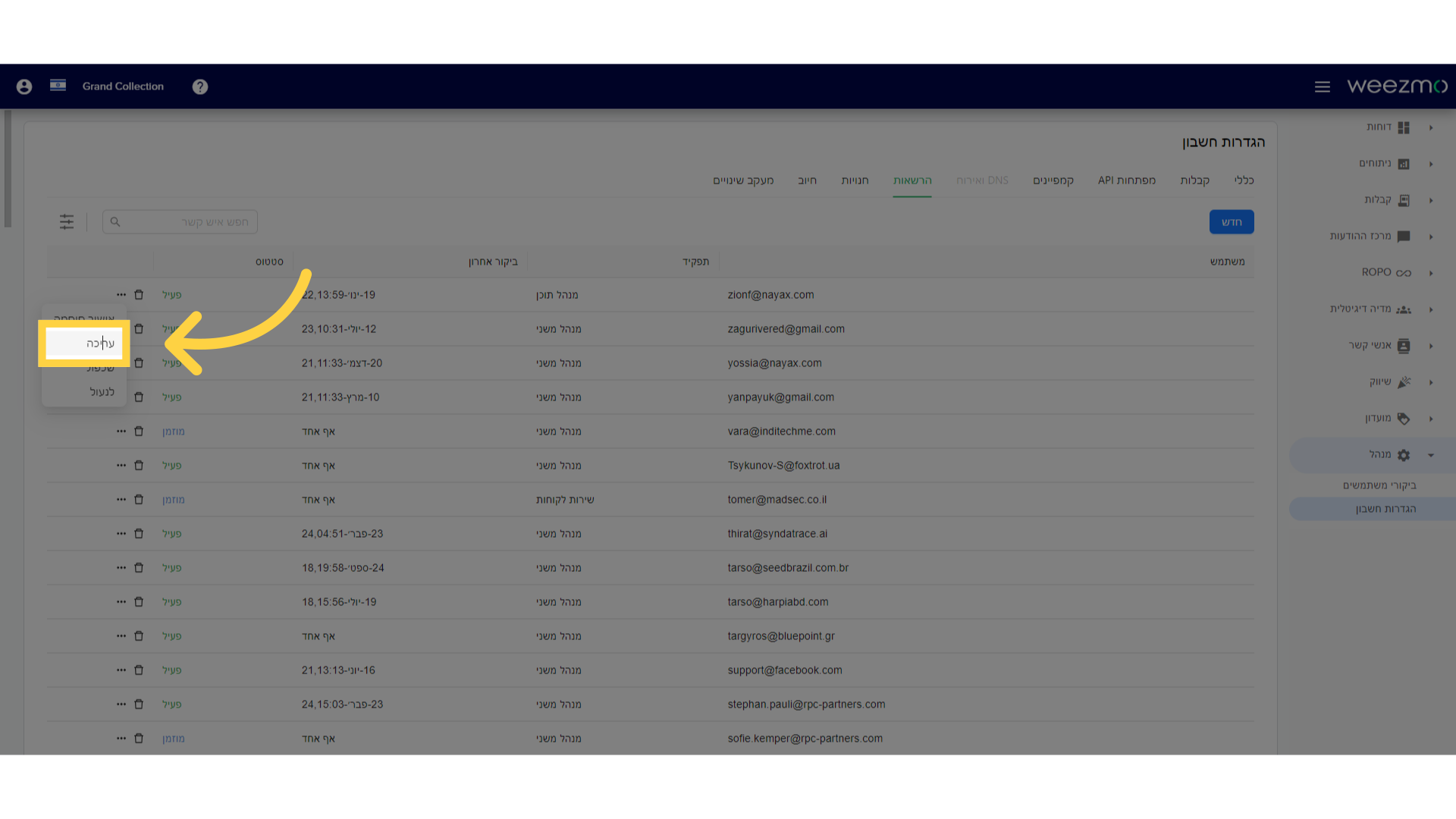Click the blue חדש (New) button
The width and height of the screenshot is (1456, 819).
(x=1232, y=221)
